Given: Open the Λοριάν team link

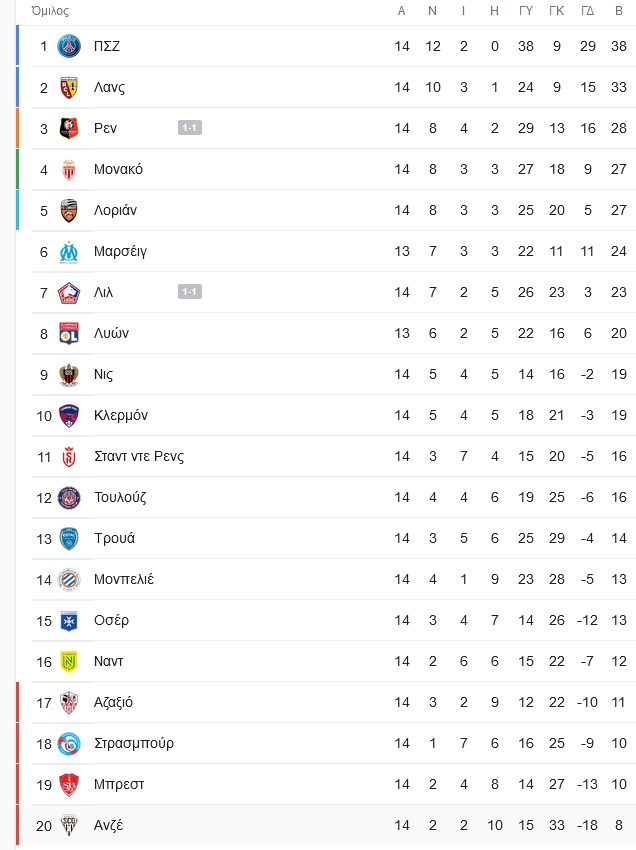Looking at the screenshot, I should pyautogui.click(x=115, y=210).
